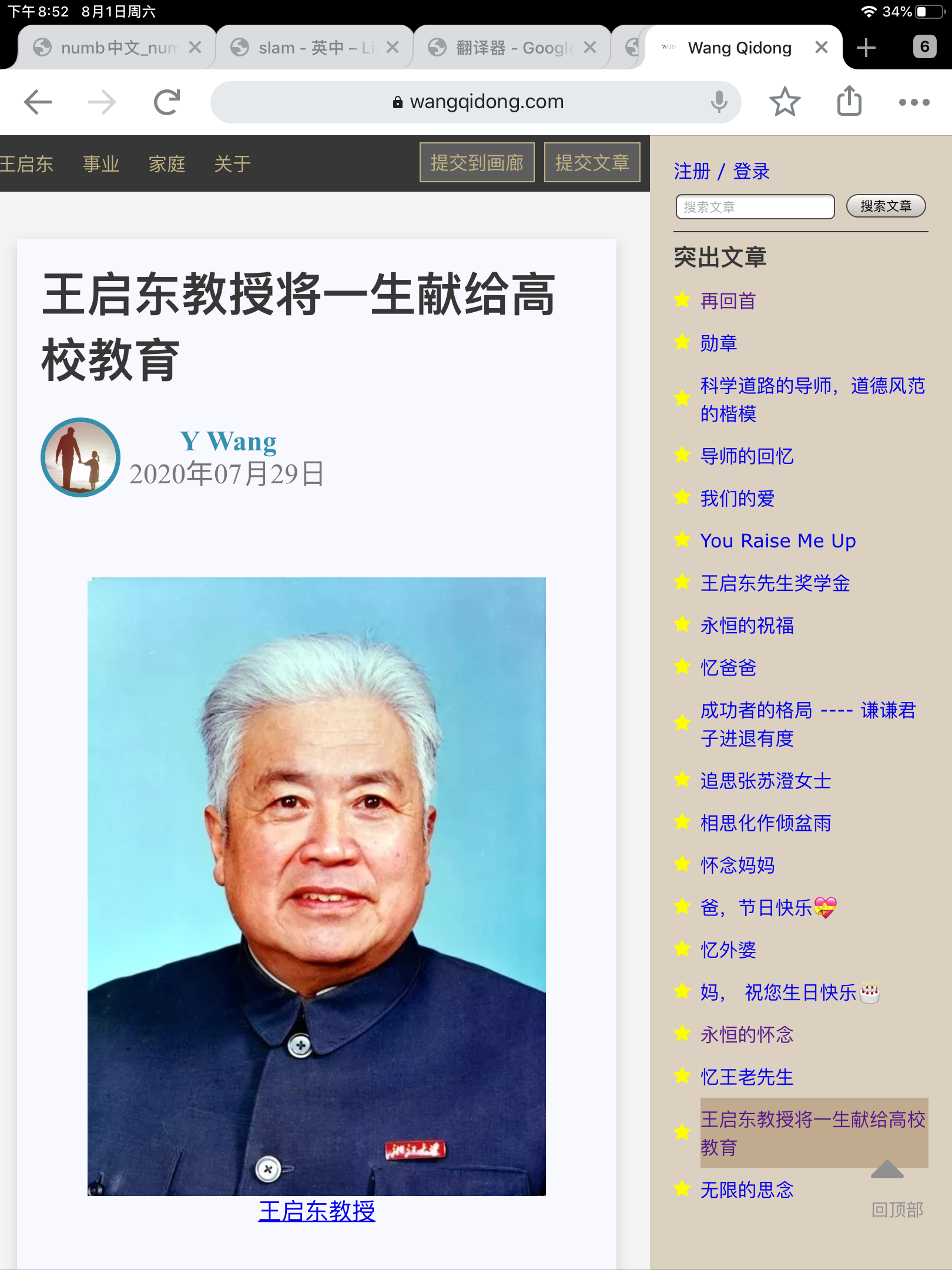Click the 回顶部 back-to-top arrow
The width and height of the screenshot is (952, 1270).
point(887,1170)
